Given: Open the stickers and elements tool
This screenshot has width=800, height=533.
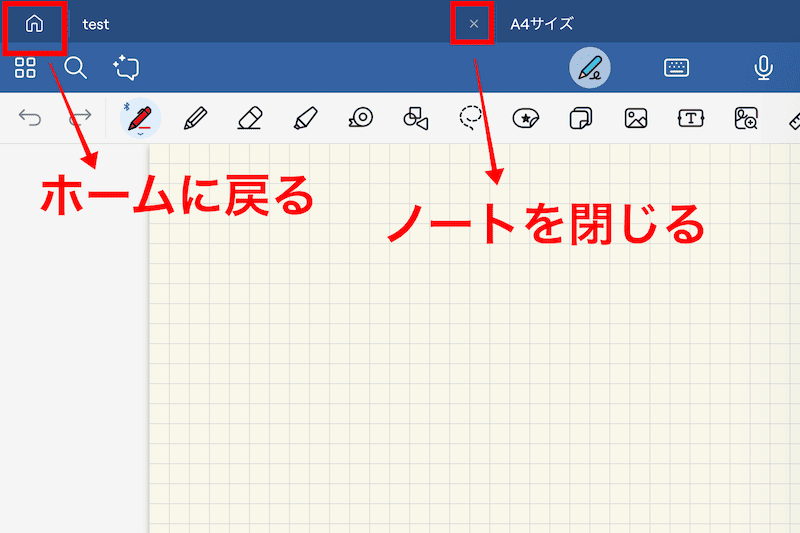Looking at the screenshot, I should point(526,118).
